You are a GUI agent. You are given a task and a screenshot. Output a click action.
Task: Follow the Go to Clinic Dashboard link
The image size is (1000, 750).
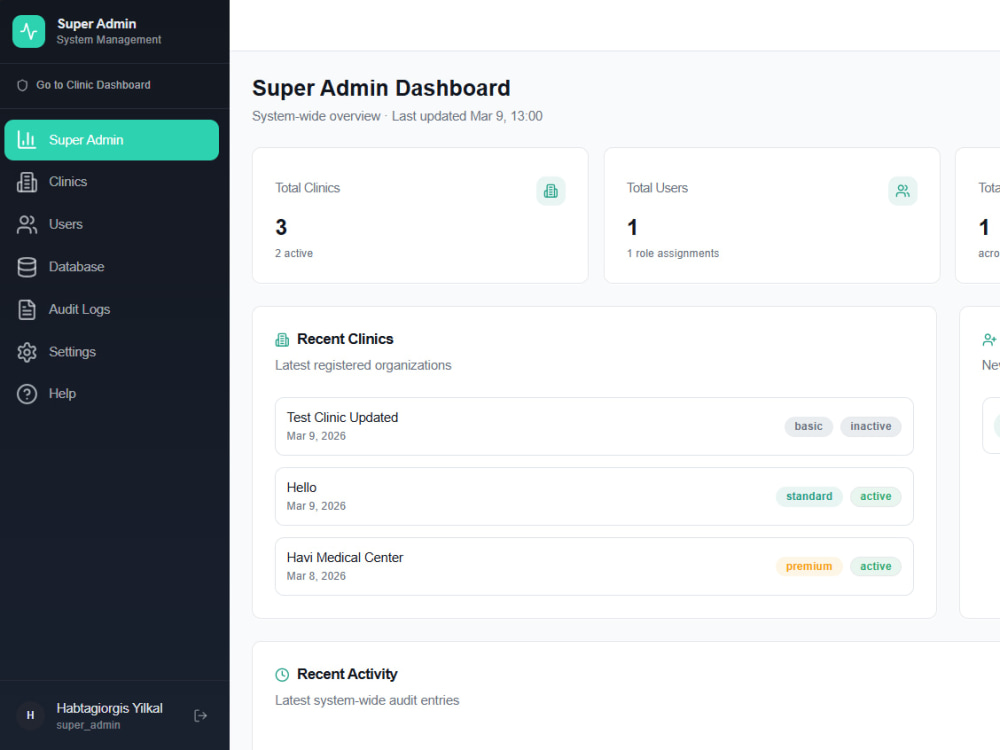click(x=93, y=85)
